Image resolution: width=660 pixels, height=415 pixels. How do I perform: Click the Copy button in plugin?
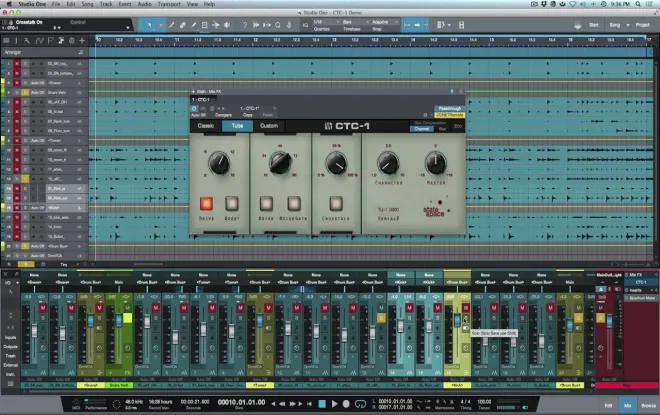pos(248,115)
